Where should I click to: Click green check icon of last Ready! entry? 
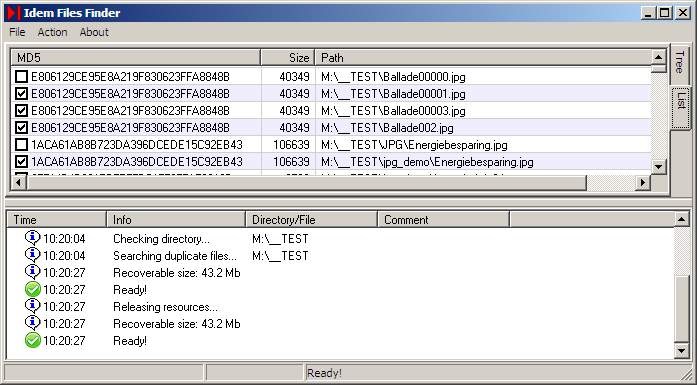(x=32, y=341)
